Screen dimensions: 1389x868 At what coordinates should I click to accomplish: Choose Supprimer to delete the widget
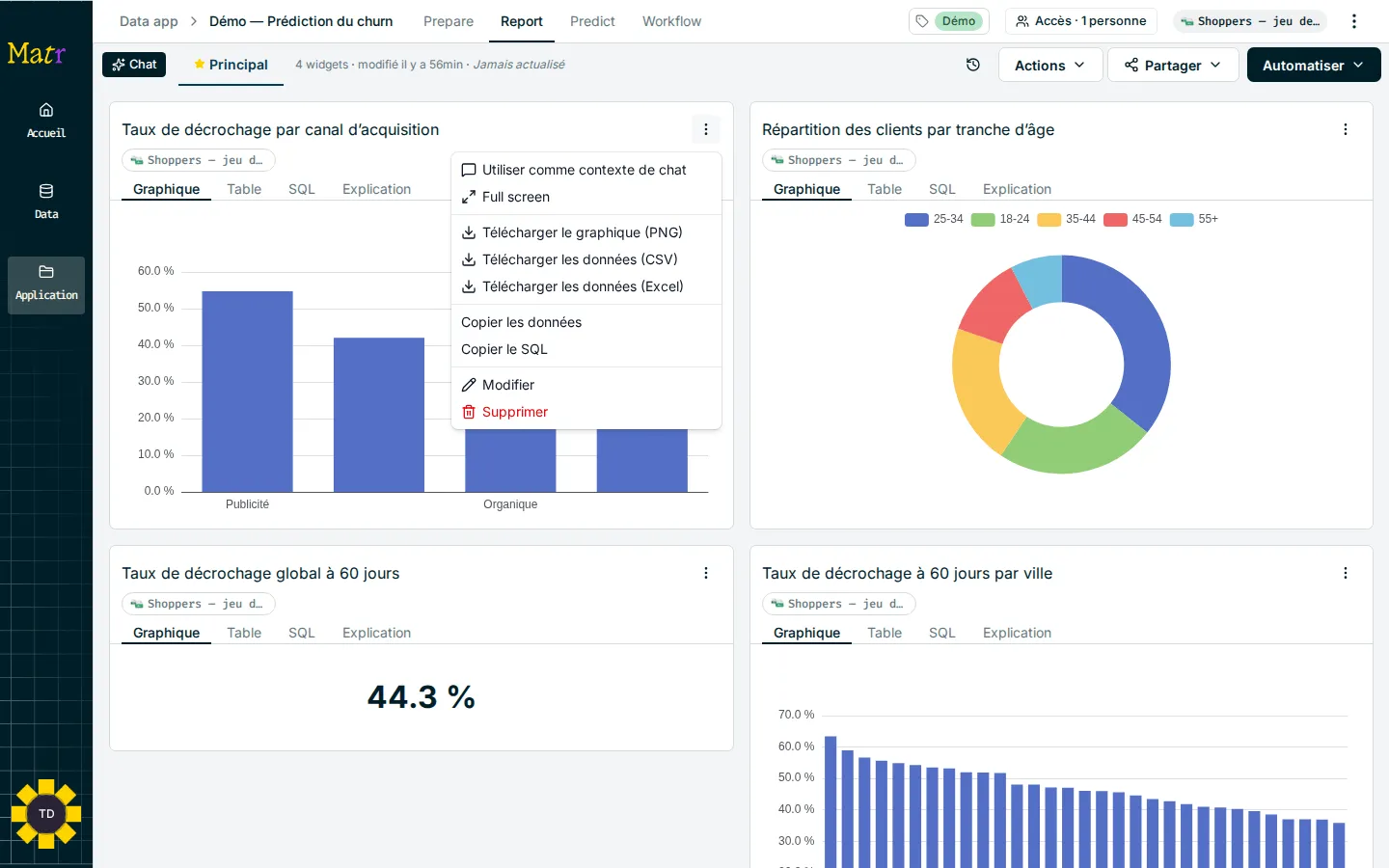point(586,412)
